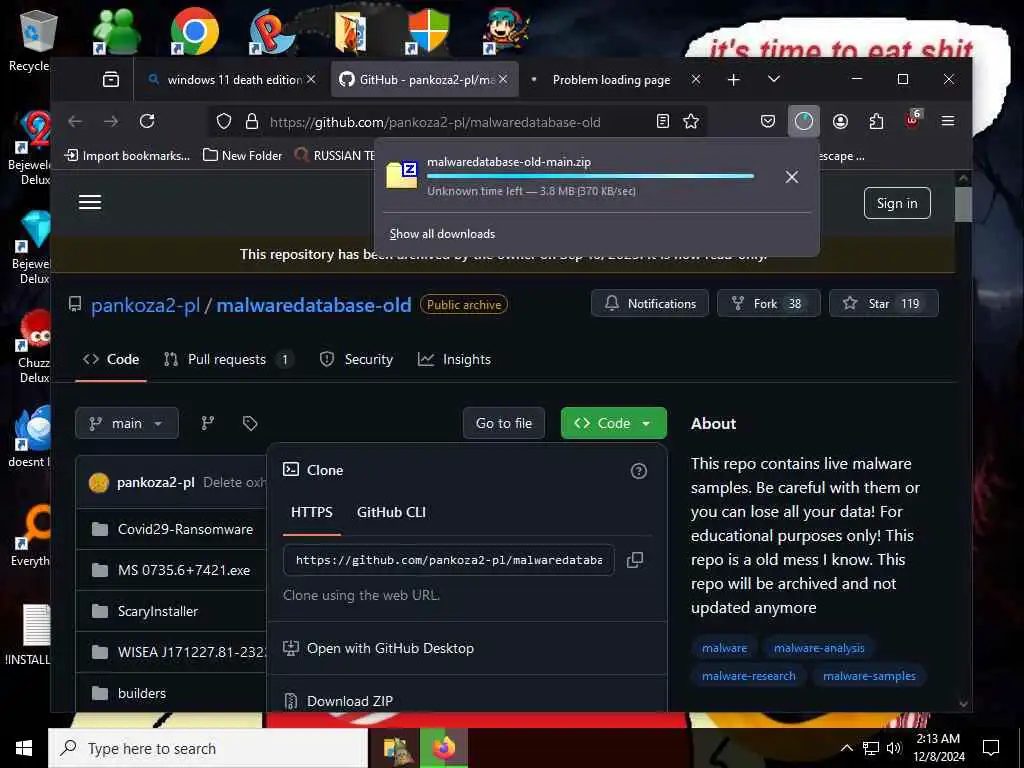The image size is (1024, 768).
Task: Open pankoza2-pl owner profile link
Action: [x=145, y=305]
